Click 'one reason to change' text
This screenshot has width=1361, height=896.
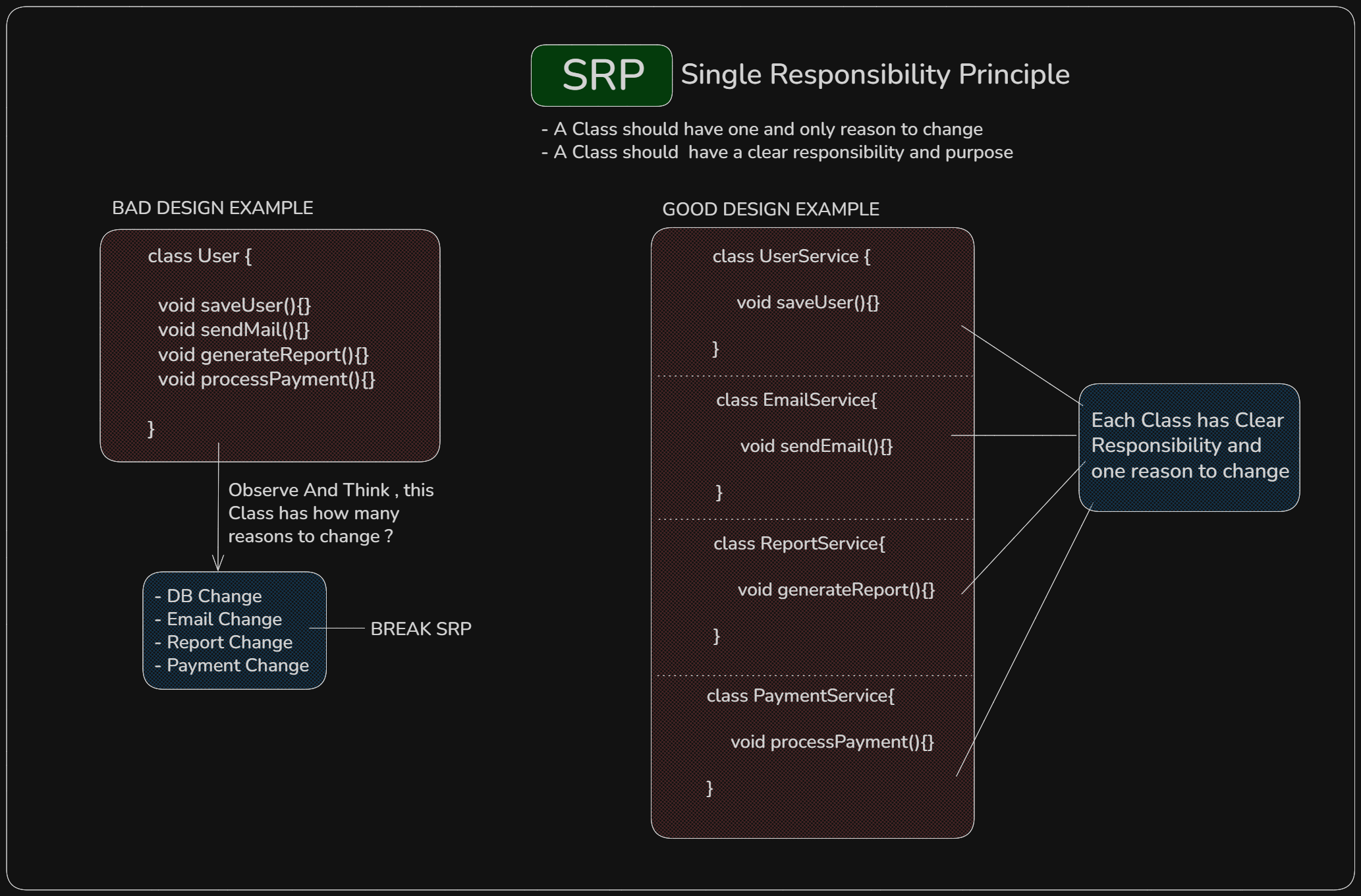point(1190,471)
